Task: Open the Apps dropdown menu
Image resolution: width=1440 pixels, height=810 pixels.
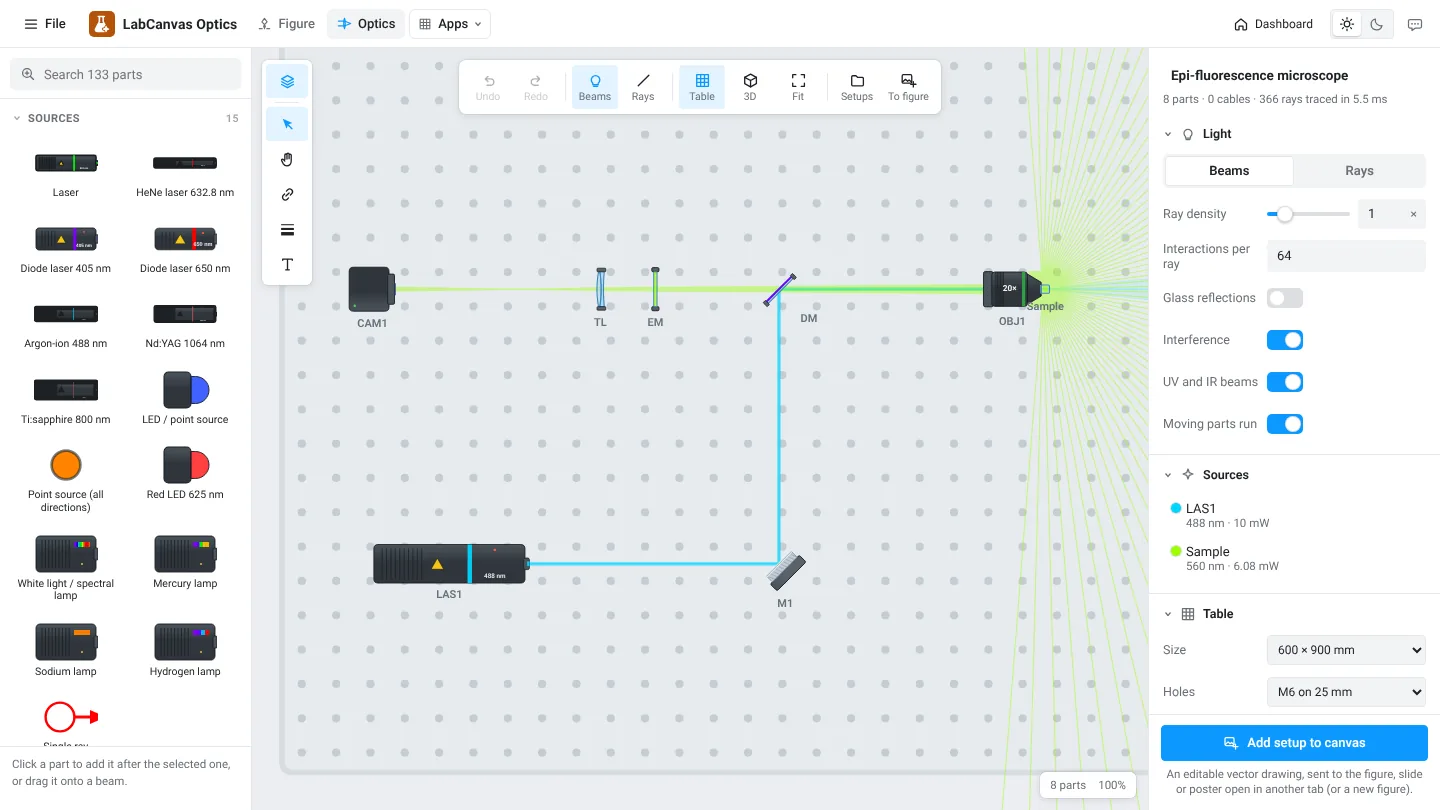Action: [450, 24]
